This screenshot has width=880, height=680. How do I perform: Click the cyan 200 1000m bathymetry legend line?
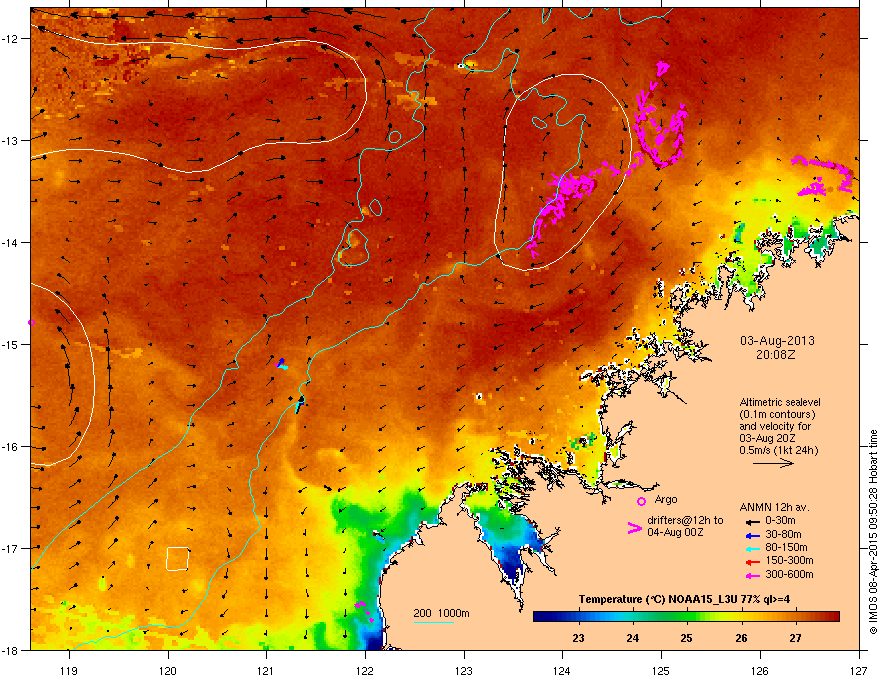point(433,622)
